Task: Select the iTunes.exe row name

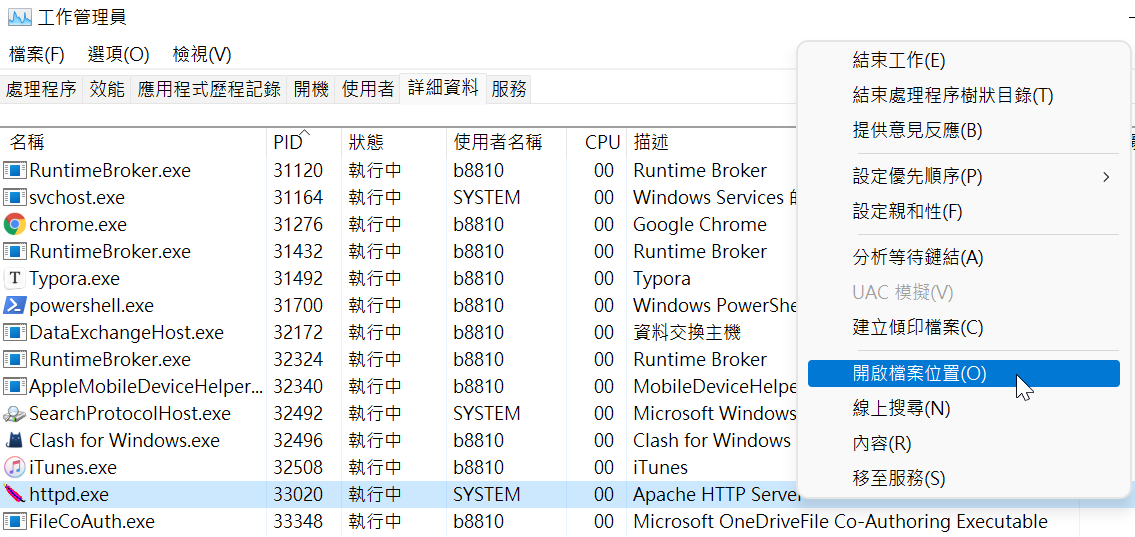Action: click(x=73, y=468)
